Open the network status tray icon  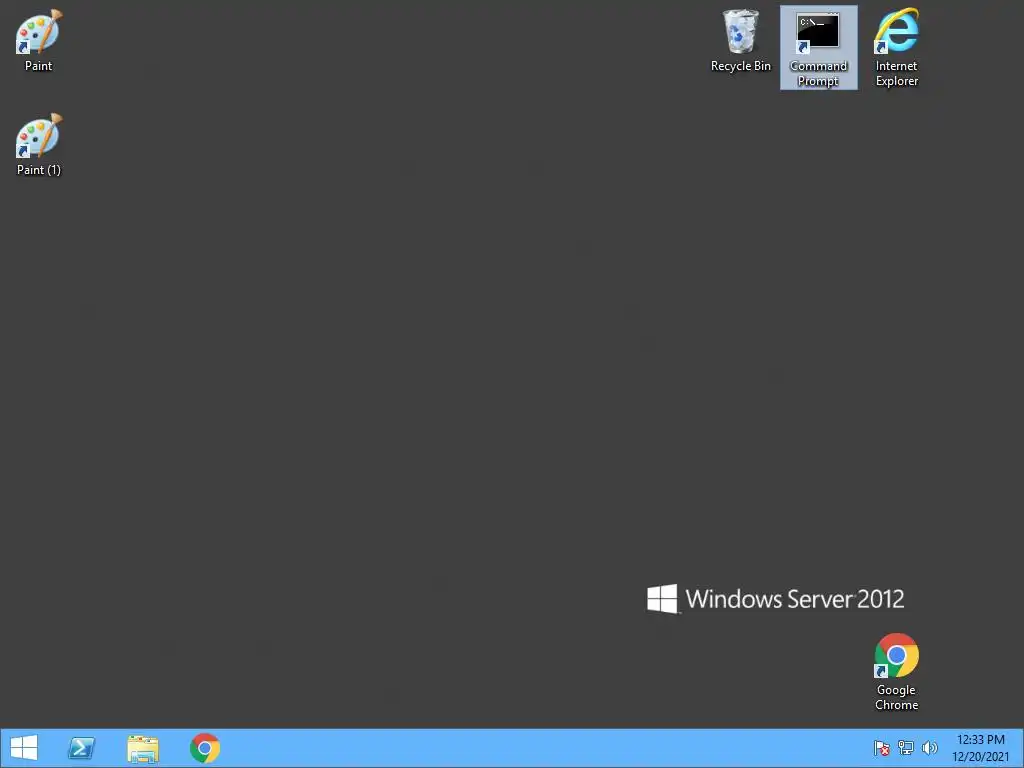[x=906, y=748]
